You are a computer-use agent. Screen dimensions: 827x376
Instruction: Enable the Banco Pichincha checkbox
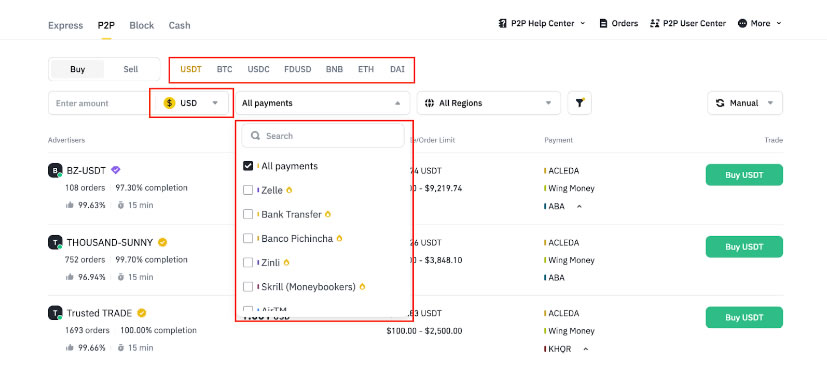tap(248, 239)
